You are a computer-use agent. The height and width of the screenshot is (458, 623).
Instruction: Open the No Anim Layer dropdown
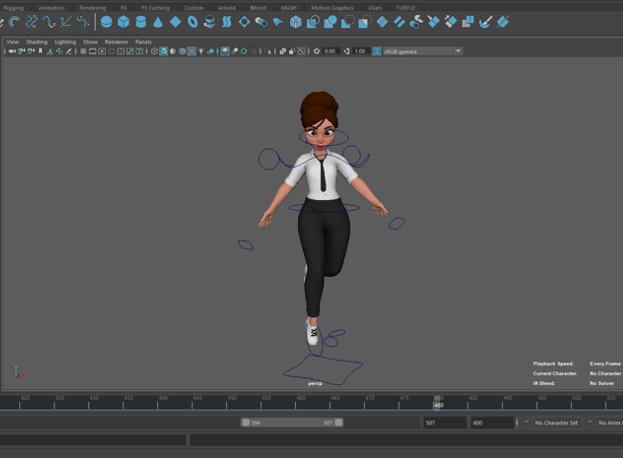tap(610, 423)
